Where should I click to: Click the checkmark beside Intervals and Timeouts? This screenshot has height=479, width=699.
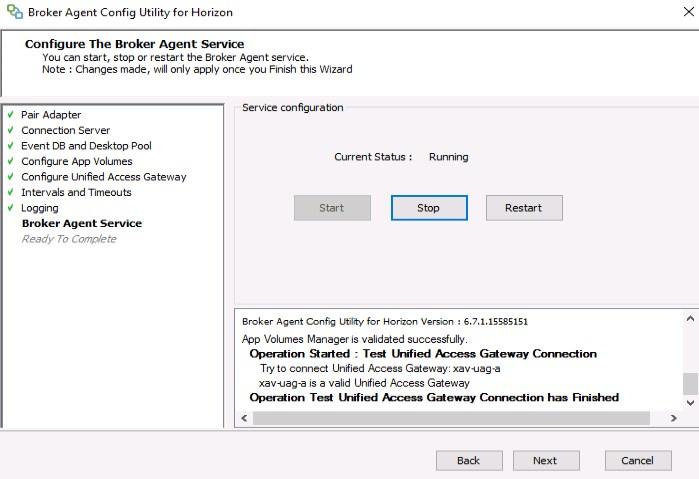click(11, 192)
